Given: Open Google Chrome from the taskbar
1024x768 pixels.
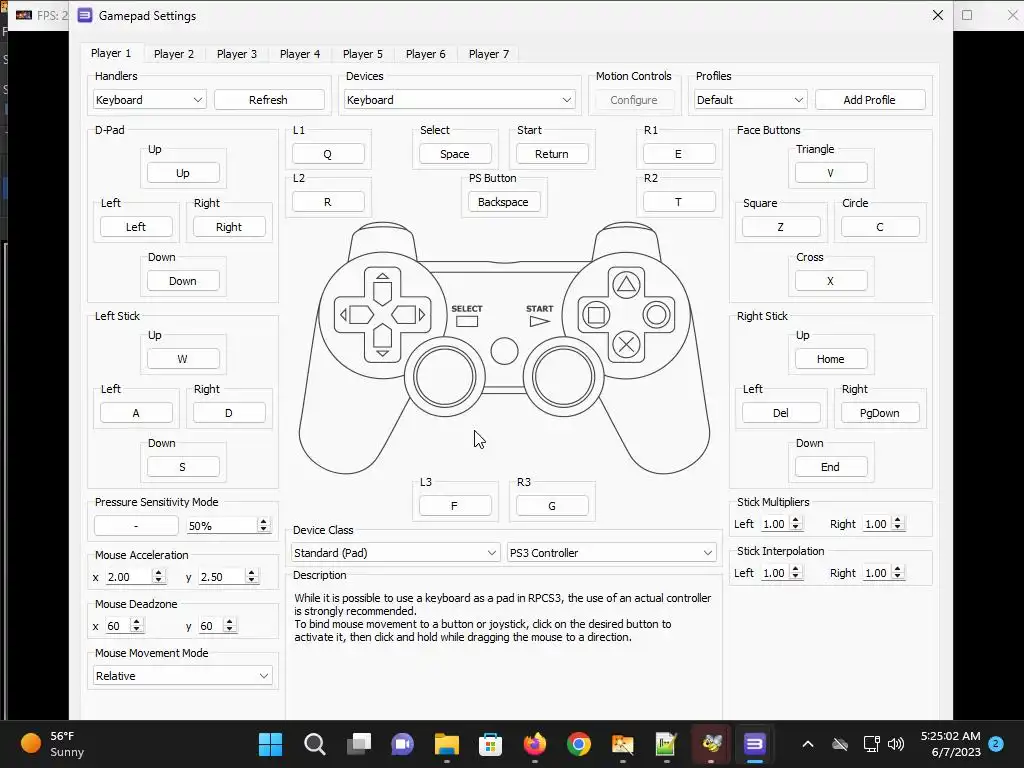Looking at the screenshot, I should [579, 744].
